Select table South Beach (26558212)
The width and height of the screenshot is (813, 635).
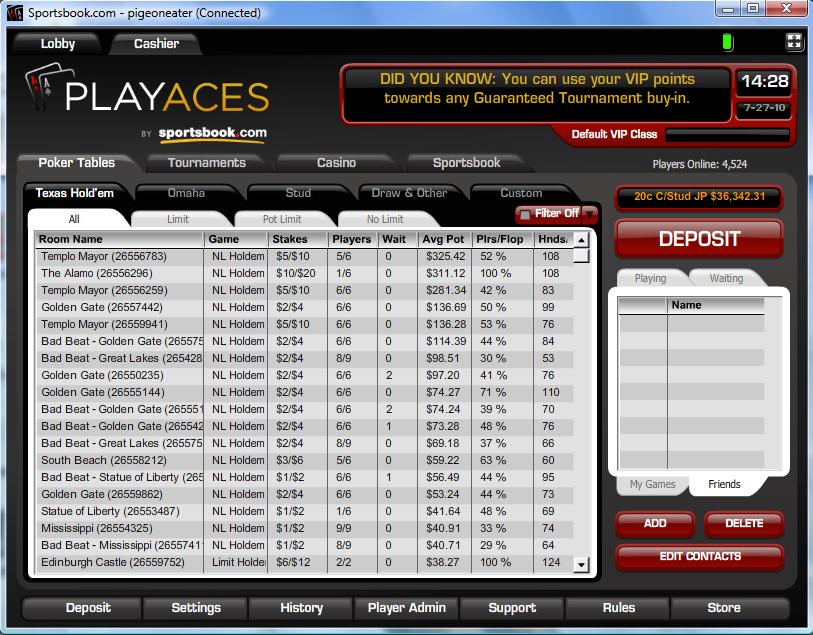[x=305, y=460]
